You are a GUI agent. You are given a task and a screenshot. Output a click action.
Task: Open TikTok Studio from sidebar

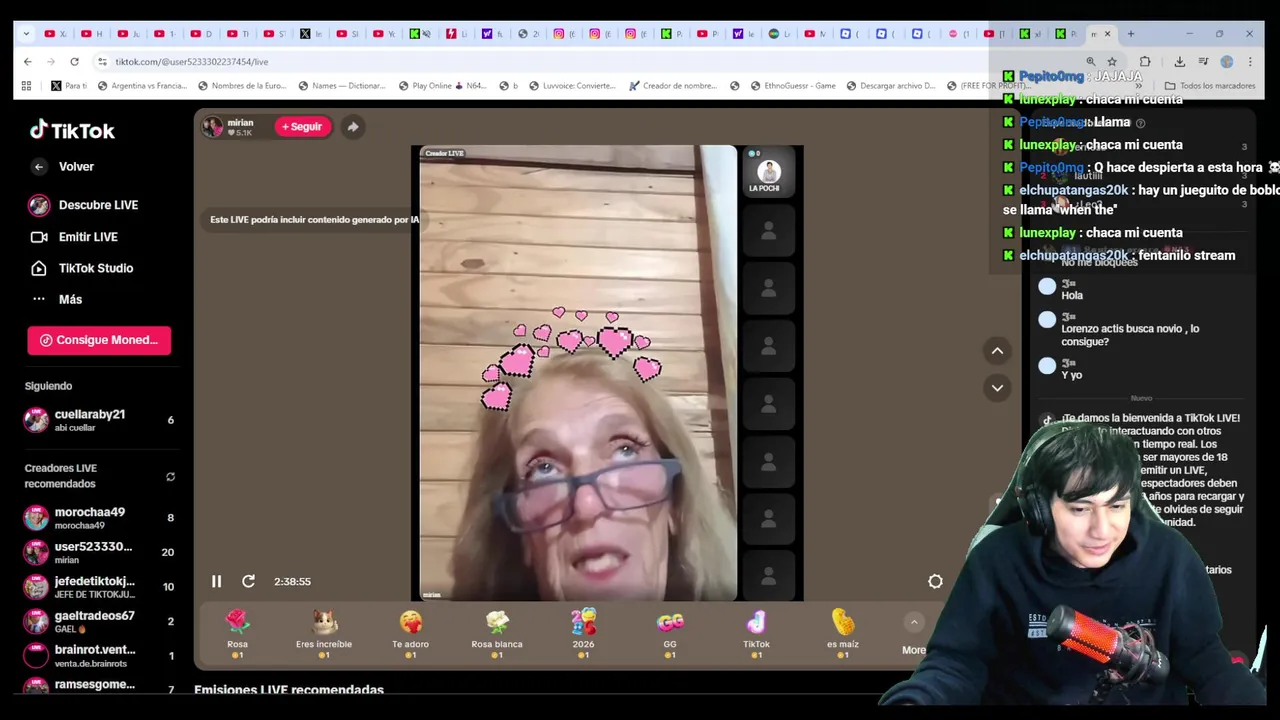(82, 268)
